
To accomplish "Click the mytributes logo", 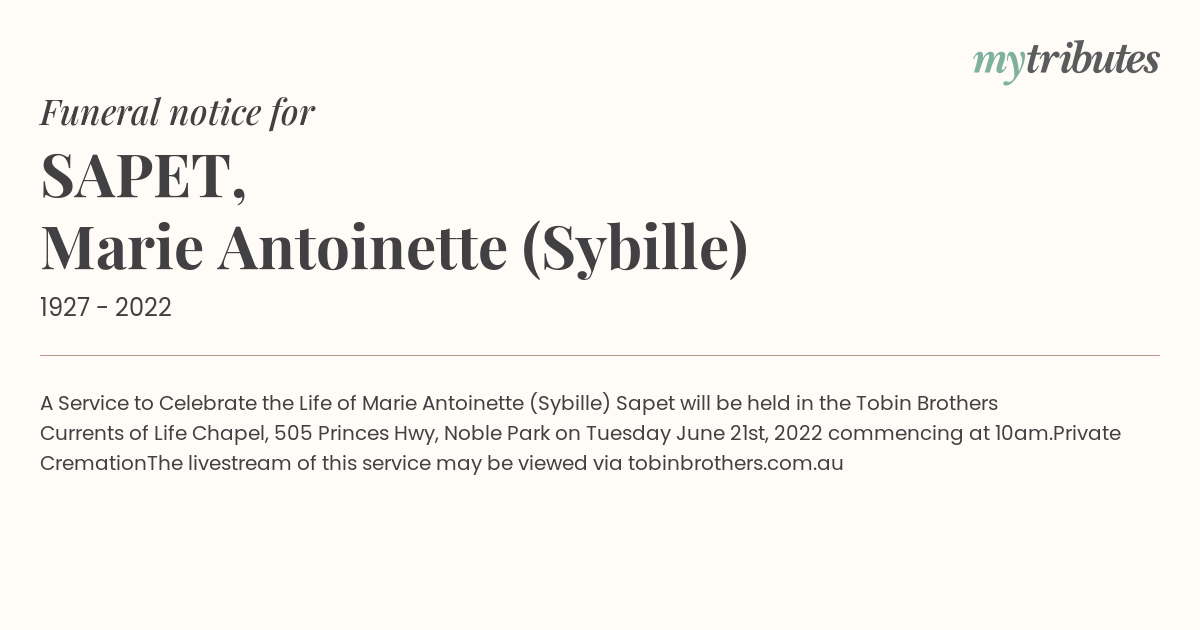I will point(1066,62).
